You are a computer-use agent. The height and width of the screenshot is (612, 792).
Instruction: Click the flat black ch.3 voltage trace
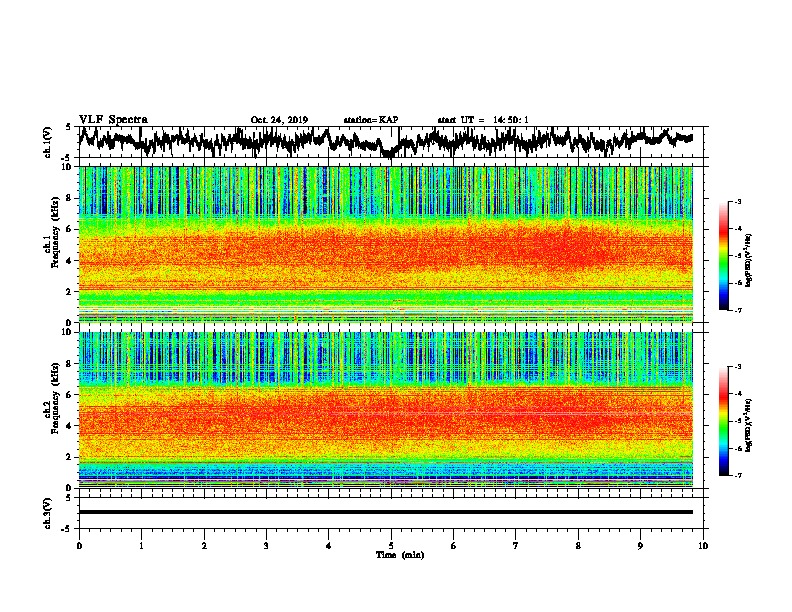point(385,512)
